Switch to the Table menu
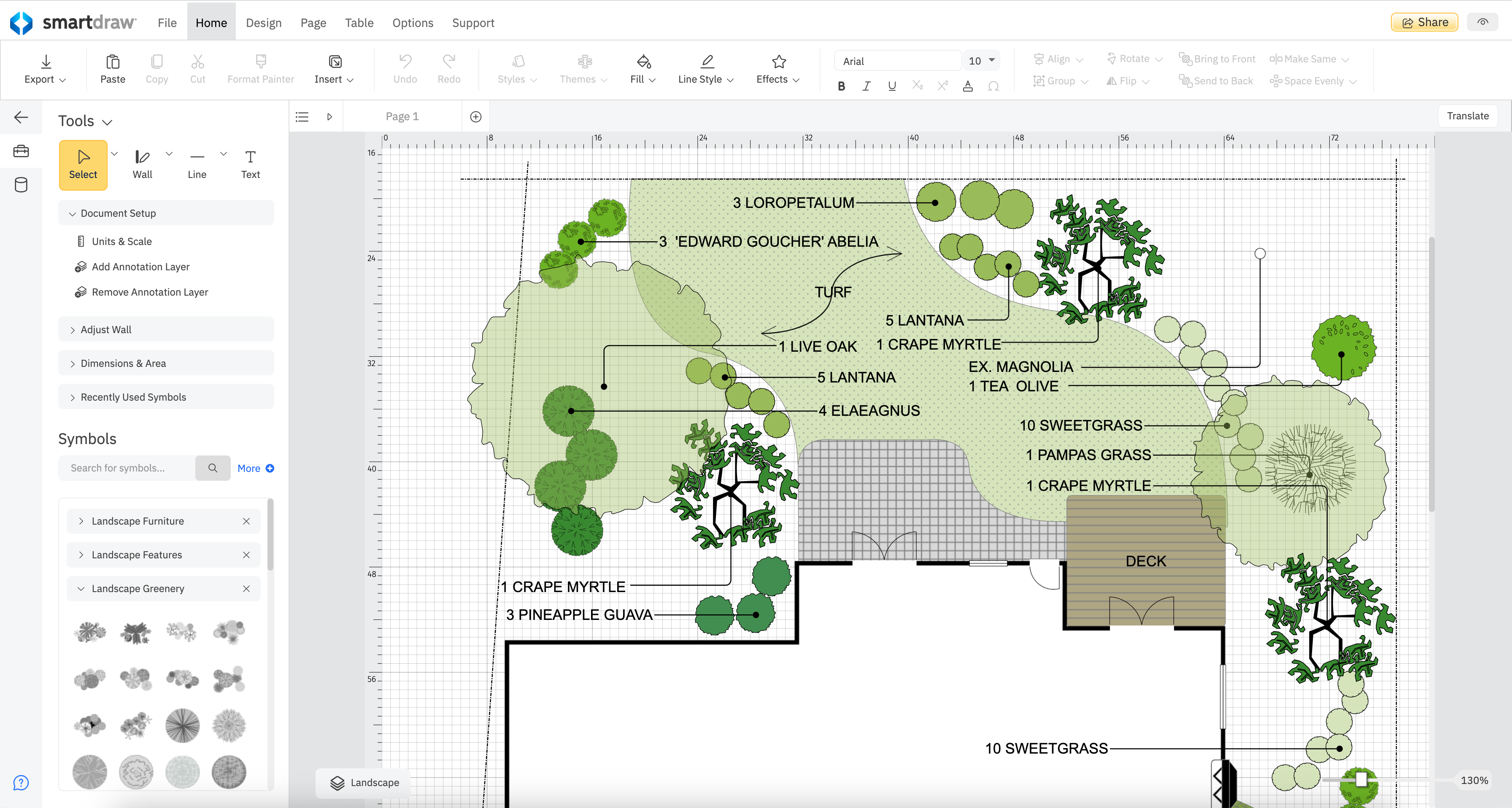Image resolution: width=1512 pixels, height=808 pixels. (x=359, y=22)
